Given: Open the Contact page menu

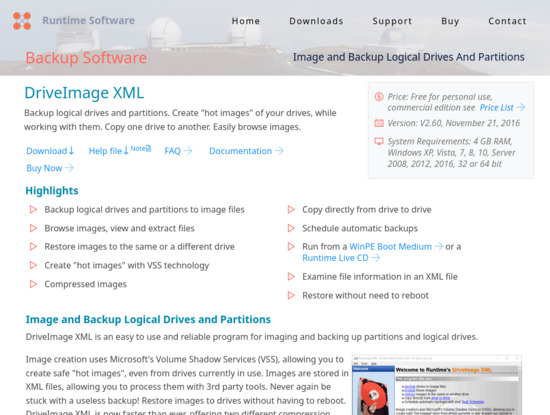Looking at the screenshot, I should 507,21.
